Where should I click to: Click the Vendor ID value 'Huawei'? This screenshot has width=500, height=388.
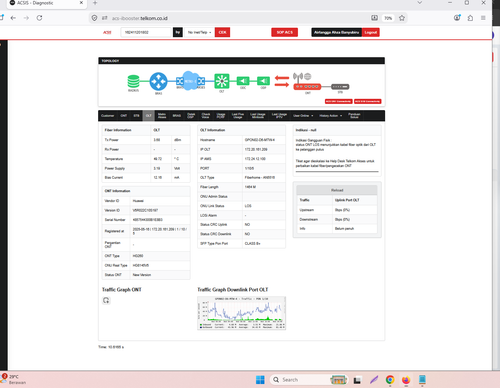tap(138, 201)
